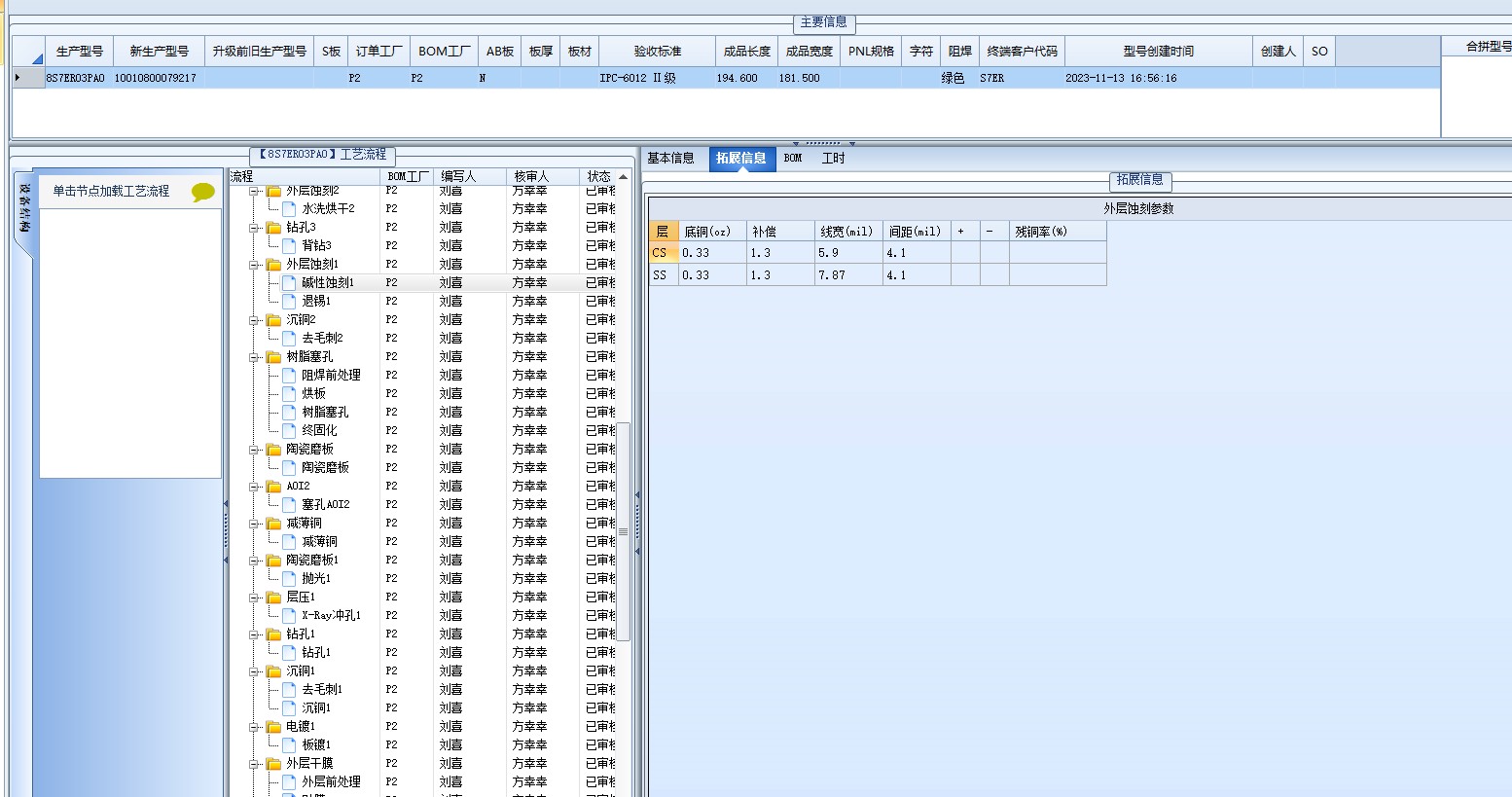Select the 沉铜1 document tree item
Screen dimensions: 1512x797
316,707
